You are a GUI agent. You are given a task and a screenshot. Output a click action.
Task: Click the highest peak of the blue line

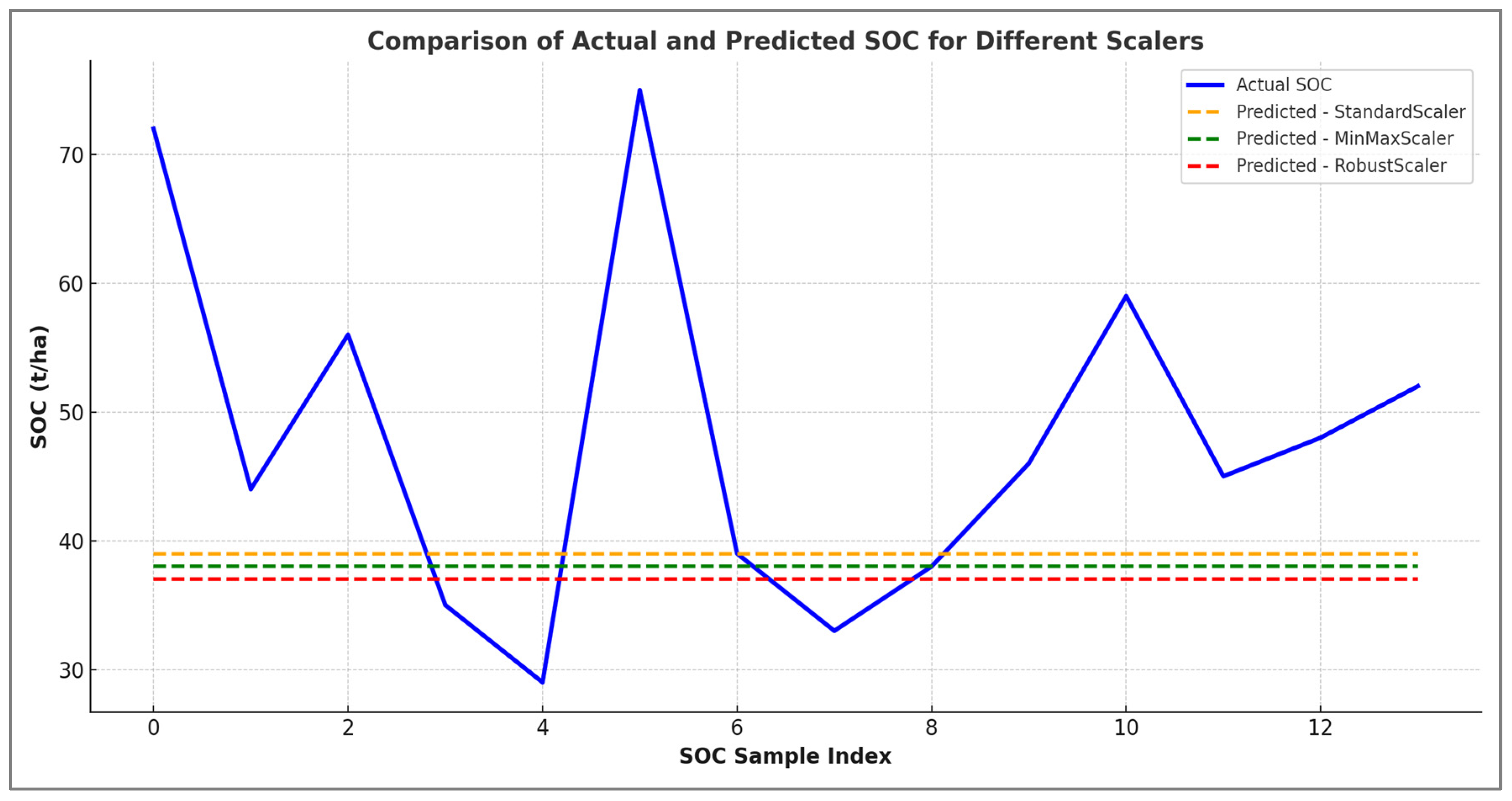640,90
